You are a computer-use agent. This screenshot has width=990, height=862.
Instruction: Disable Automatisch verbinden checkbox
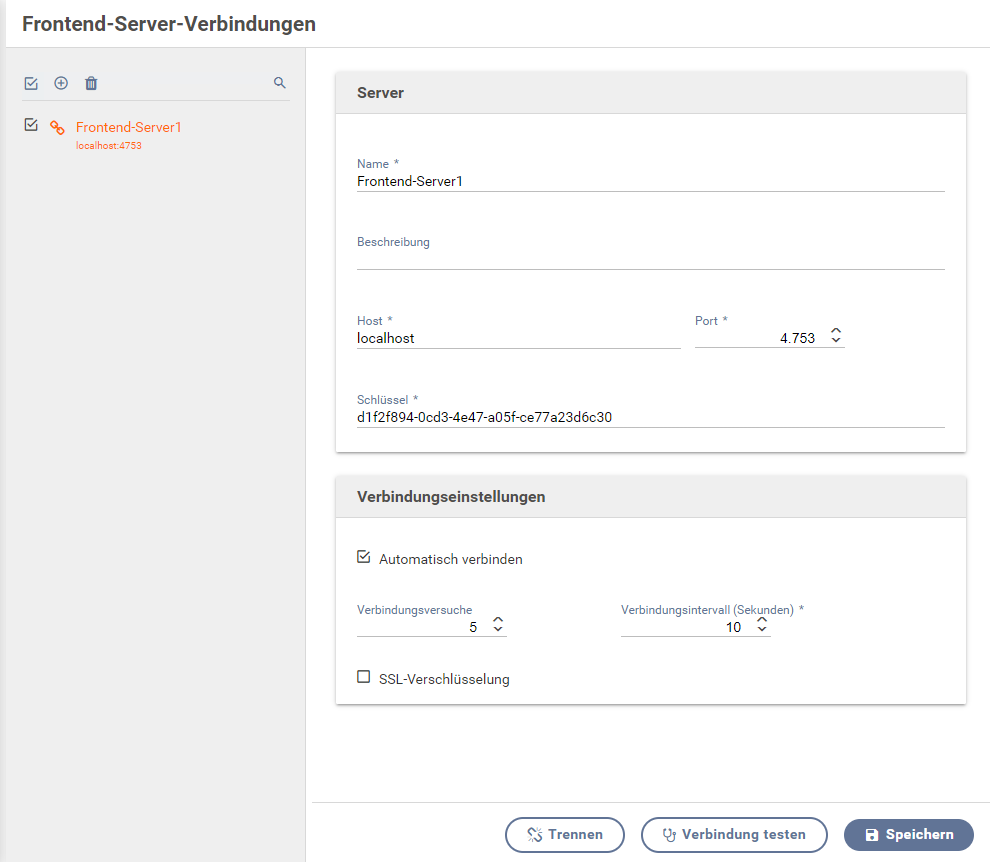(364, 557)
